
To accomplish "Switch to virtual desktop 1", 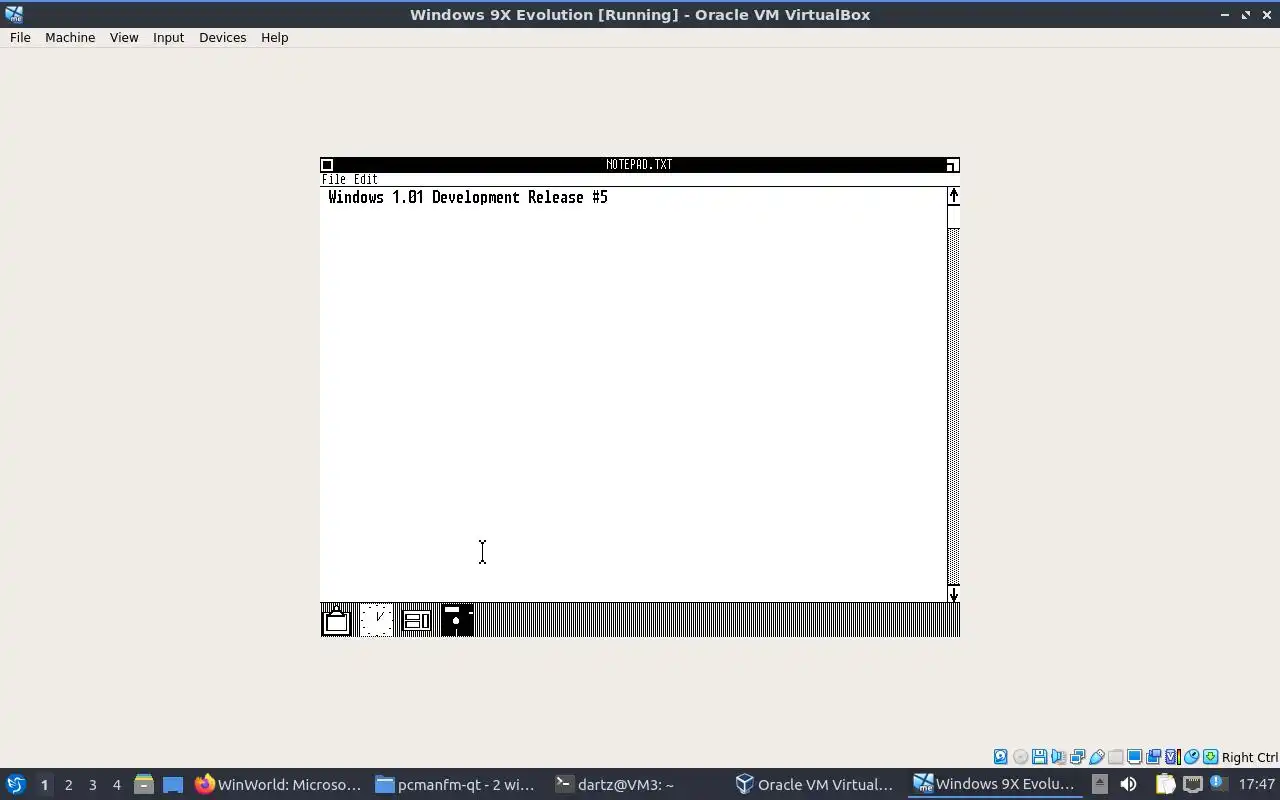I will [x=44, y=784].
